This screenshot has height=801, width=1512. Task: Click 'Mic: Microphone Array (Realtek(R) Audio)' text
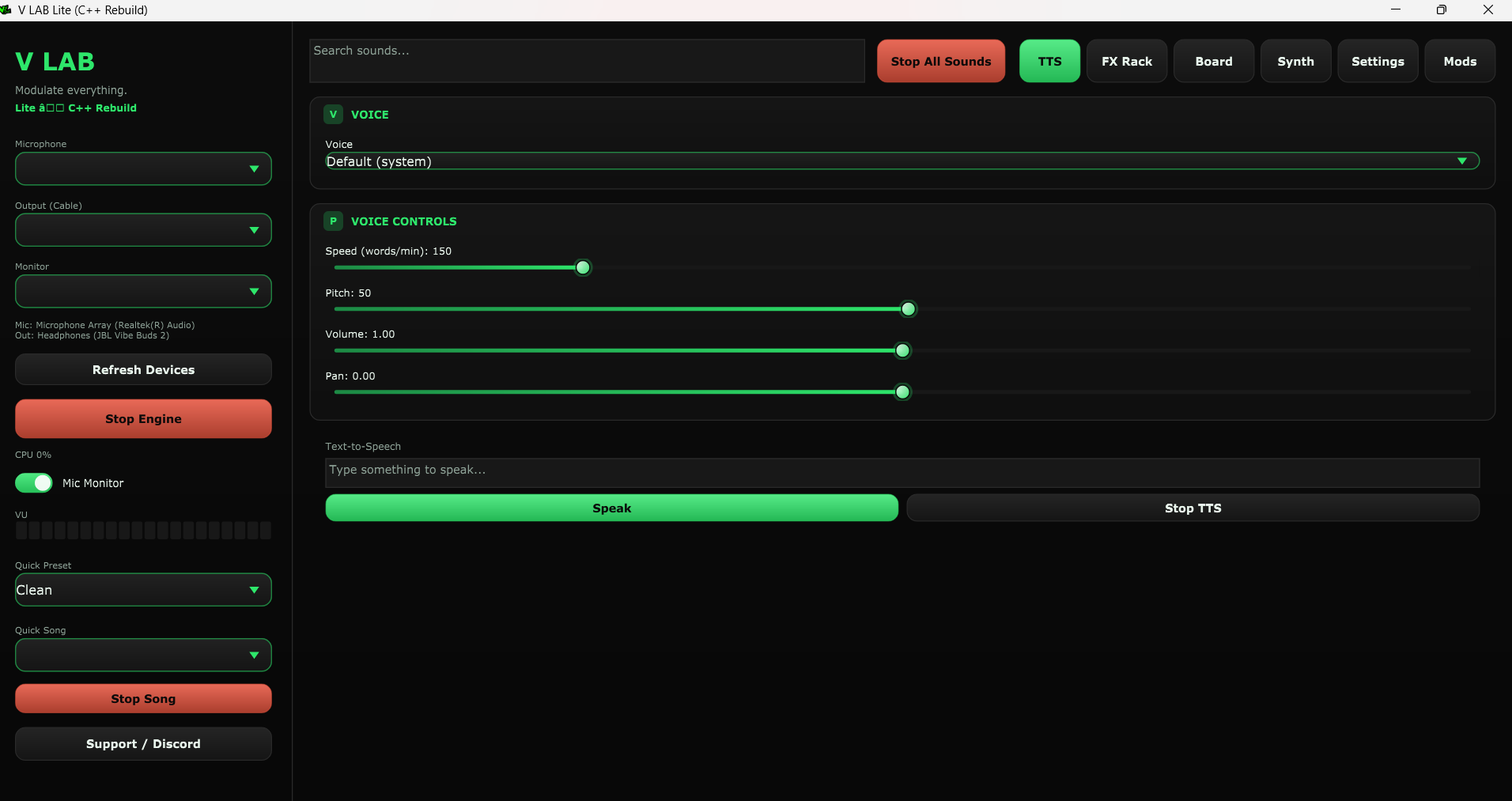[105, 325]
